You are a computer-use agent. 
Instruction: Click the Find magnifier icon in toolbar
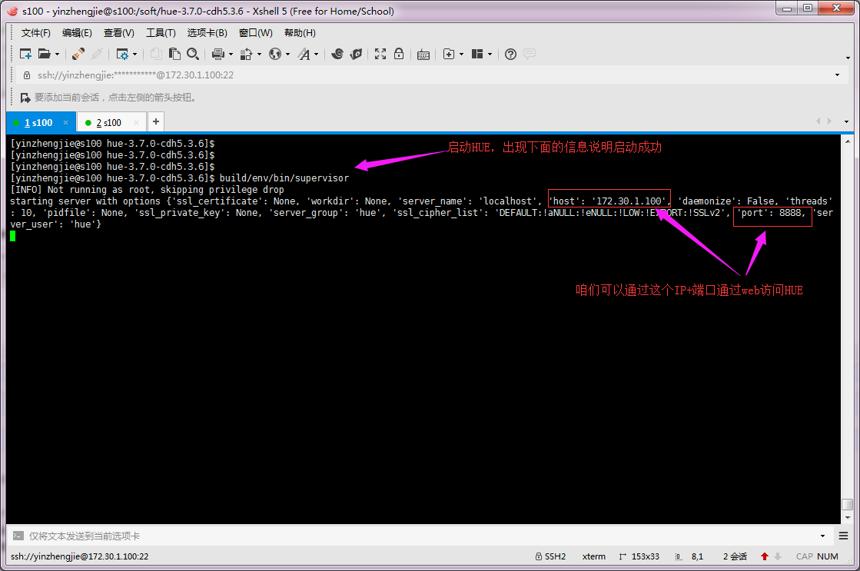pyautogui.click(x=193, y=54)
